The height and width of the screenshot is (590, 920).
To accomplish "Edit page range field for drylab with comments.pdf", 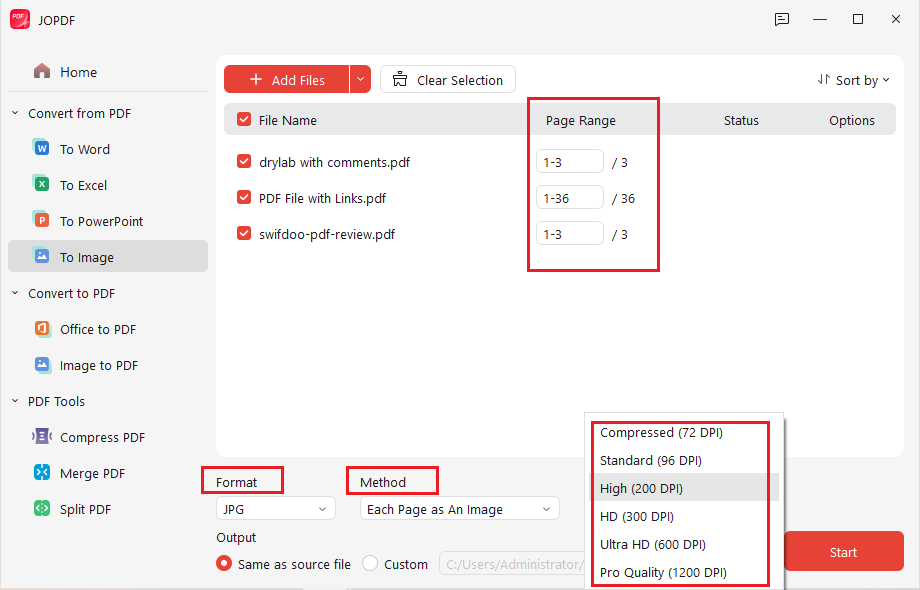I will pos(570,162).
